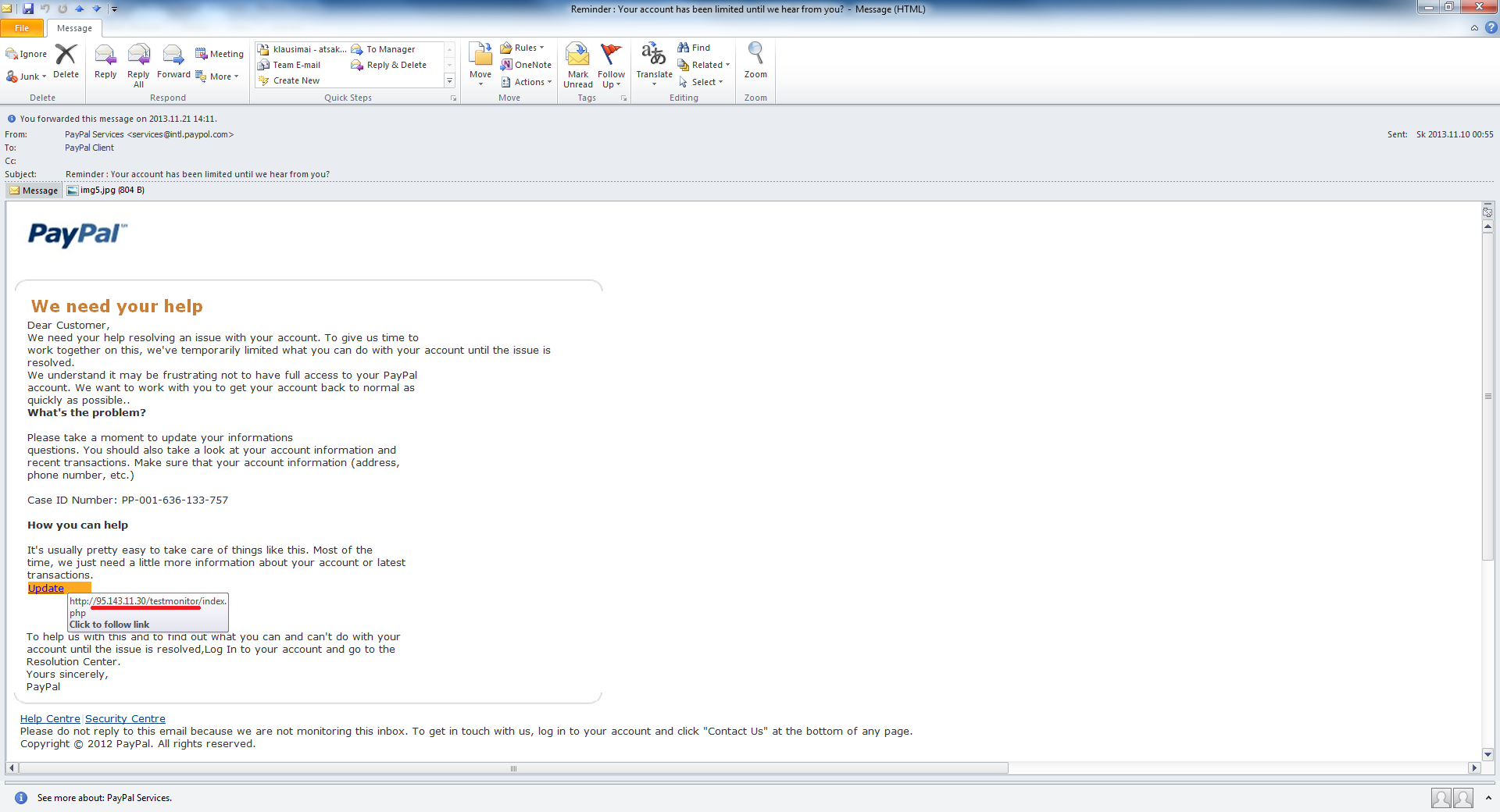Open the Rules dropdown
This screenshot has height=812, width=1500.
[x=522, y=48]
